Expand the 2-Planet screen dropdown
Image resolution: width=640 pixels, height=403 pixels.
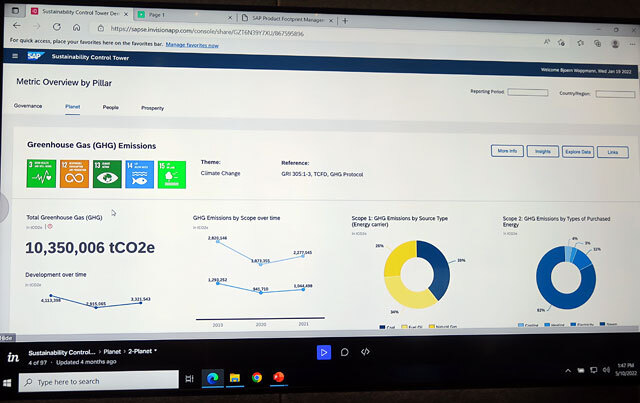point(142,351)
